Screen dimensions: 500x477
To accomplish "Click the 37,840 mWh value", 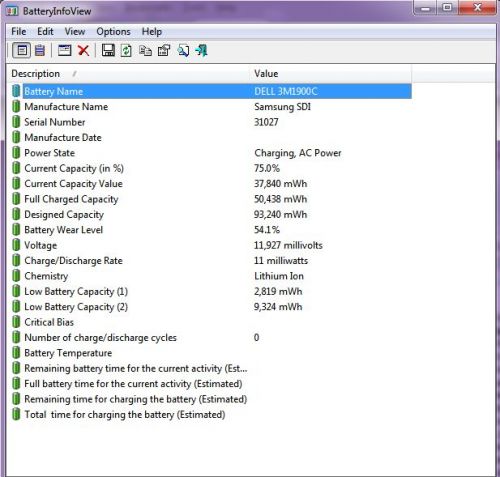I will pos(280,184).
